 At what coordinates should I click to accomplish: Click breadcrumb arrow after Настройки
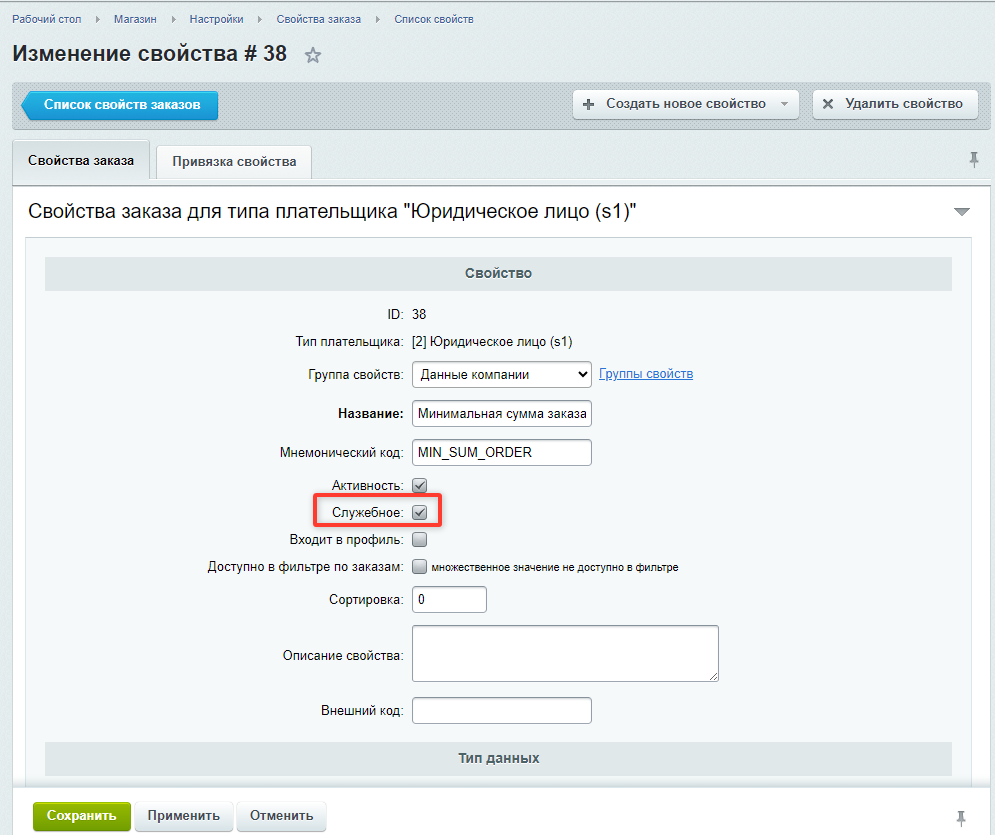260,20
